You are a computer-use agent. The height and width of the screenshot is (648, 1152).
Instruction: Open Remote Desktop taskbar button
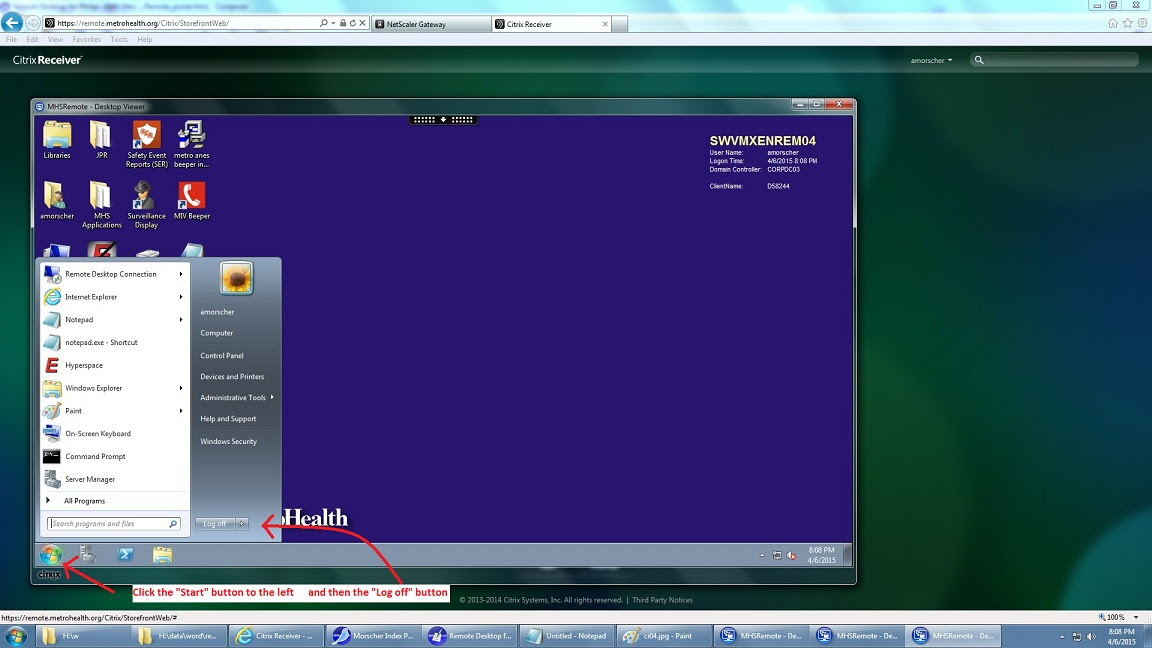pos(471,636)
